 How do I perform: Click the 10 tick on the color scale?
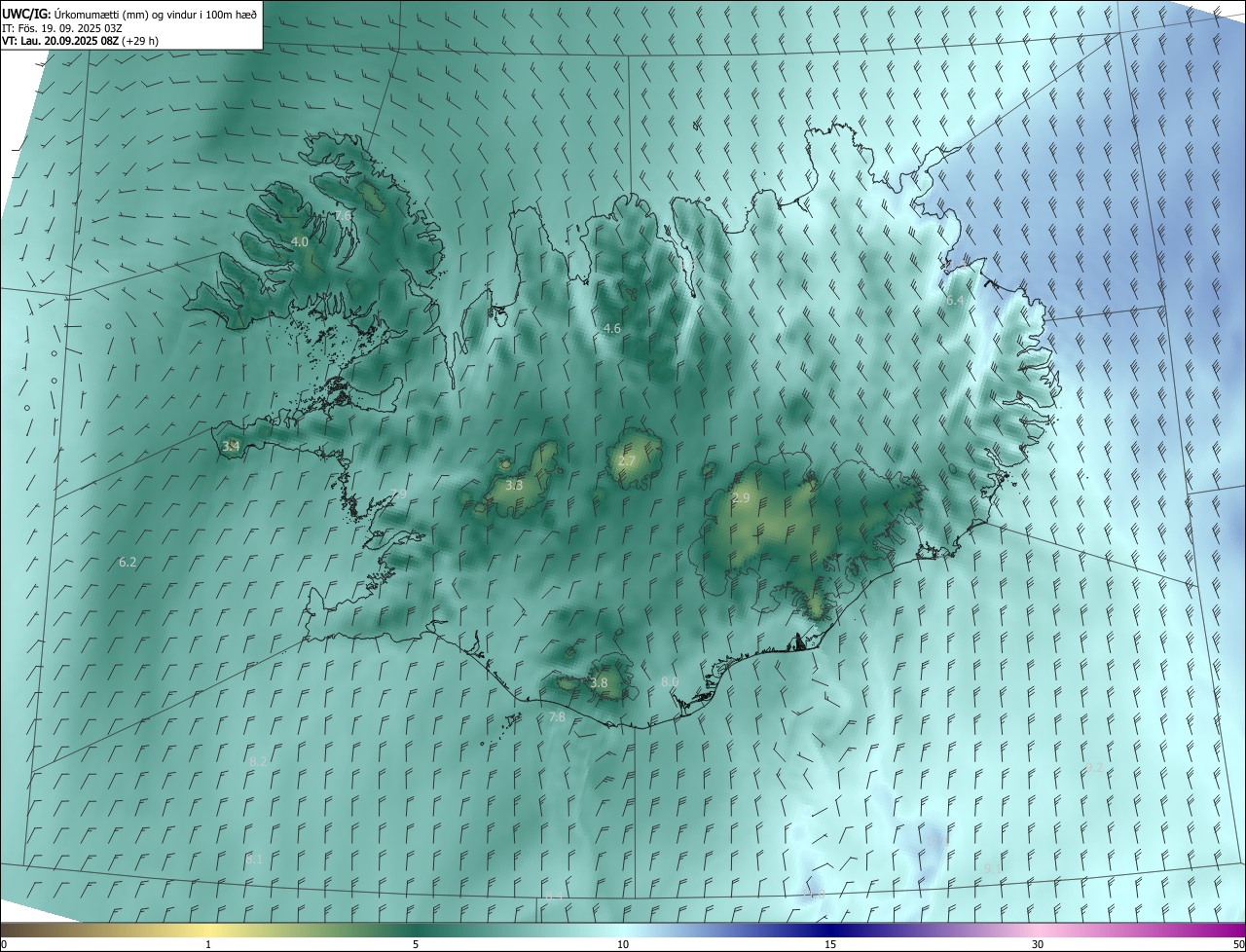click(623, 944)
